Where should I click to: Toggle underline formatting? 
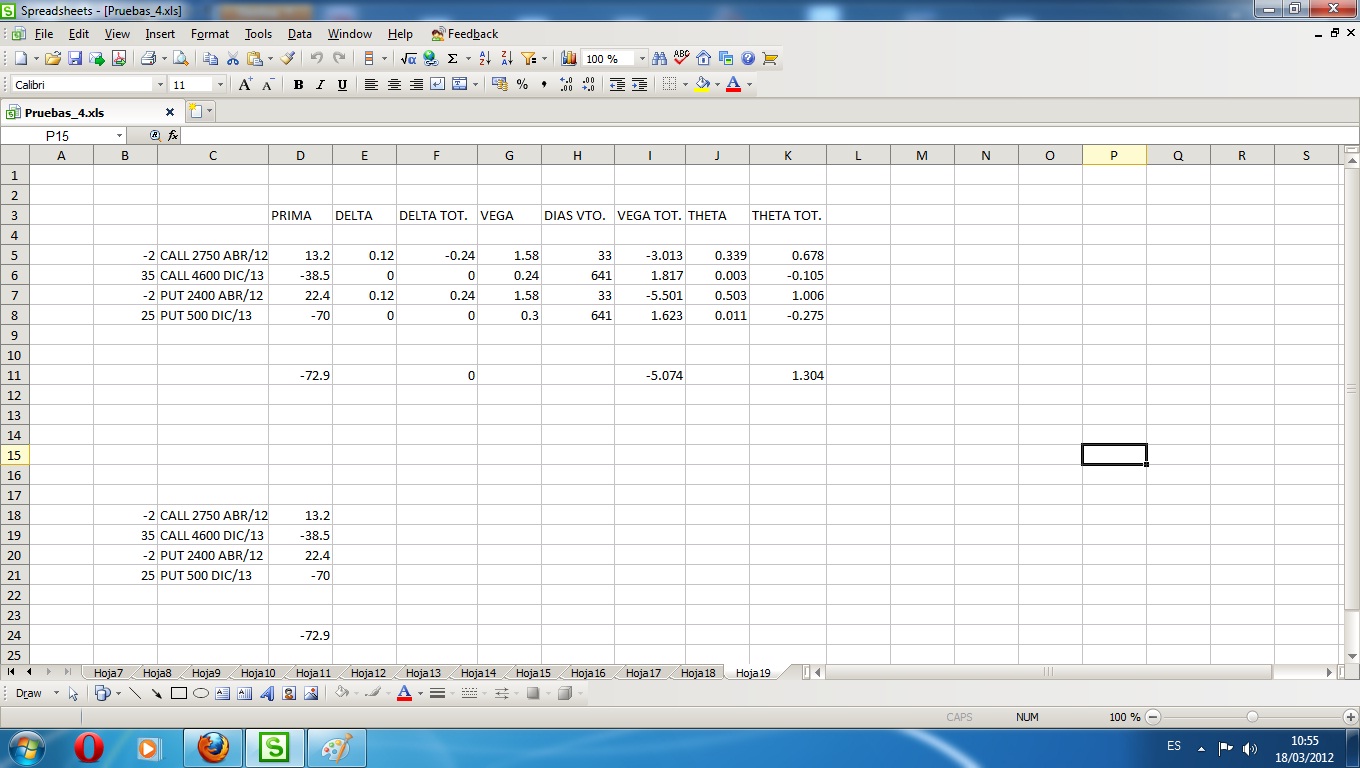[x=342, y=85]
